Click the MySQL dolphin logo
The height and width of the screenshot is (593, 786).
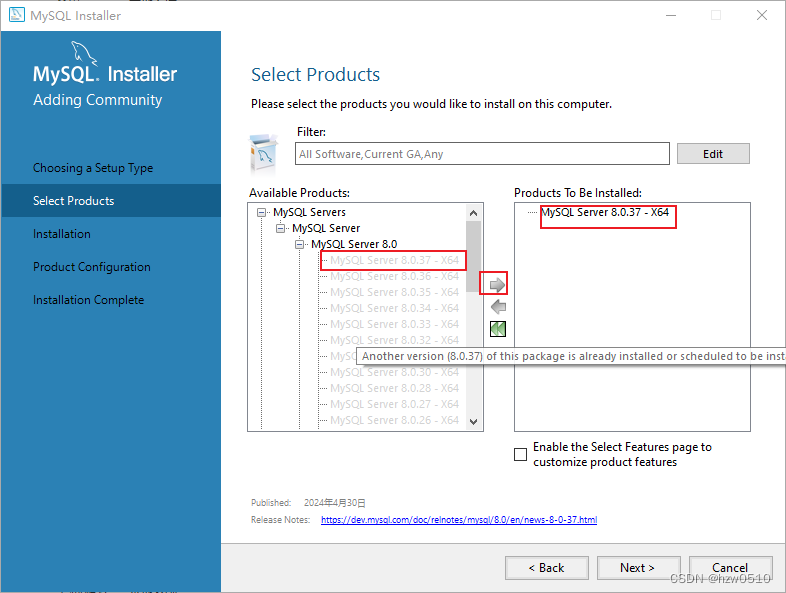point(83,52)
